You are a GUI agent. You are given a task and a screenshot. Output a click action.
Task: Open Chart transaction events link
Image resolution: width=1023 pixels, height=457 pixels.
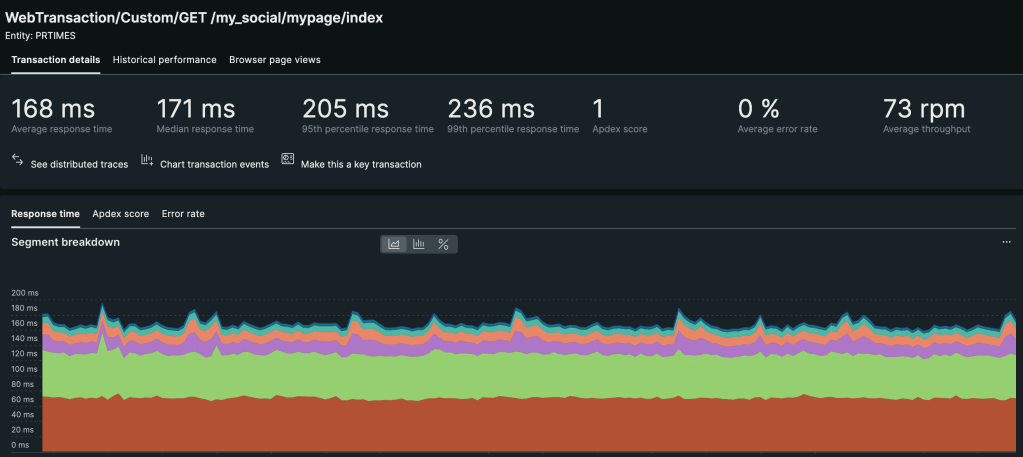215,165
